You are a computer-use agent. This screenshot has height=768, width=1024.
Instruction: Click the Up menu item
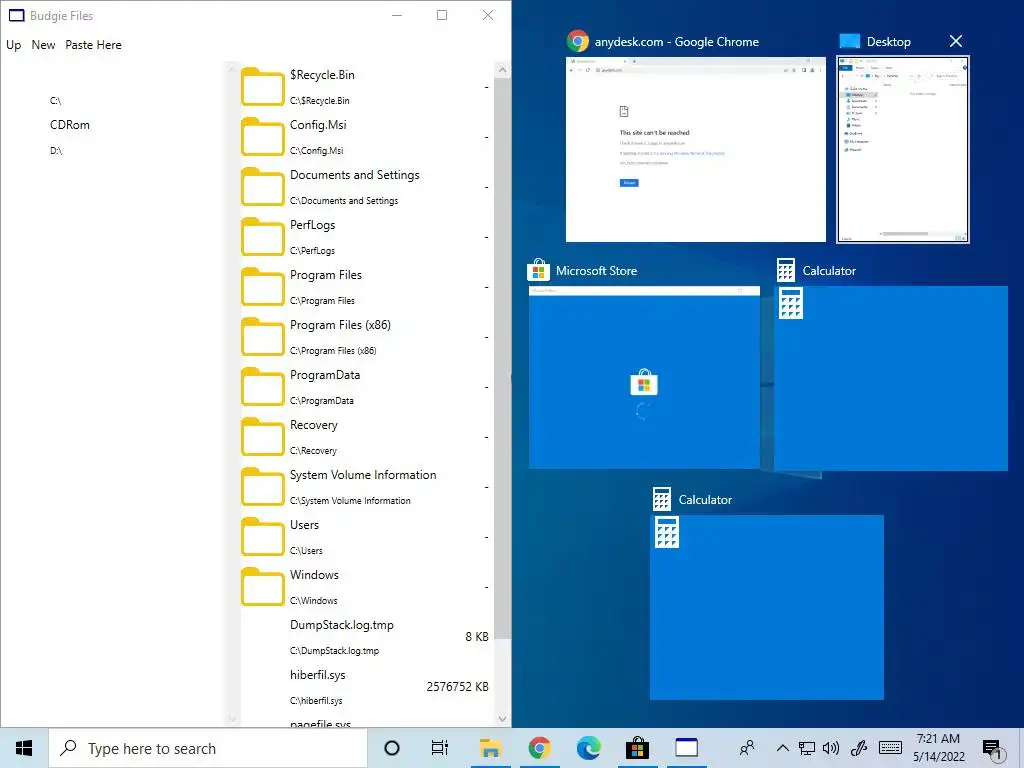pyautogui.click(x=14, y=45)
